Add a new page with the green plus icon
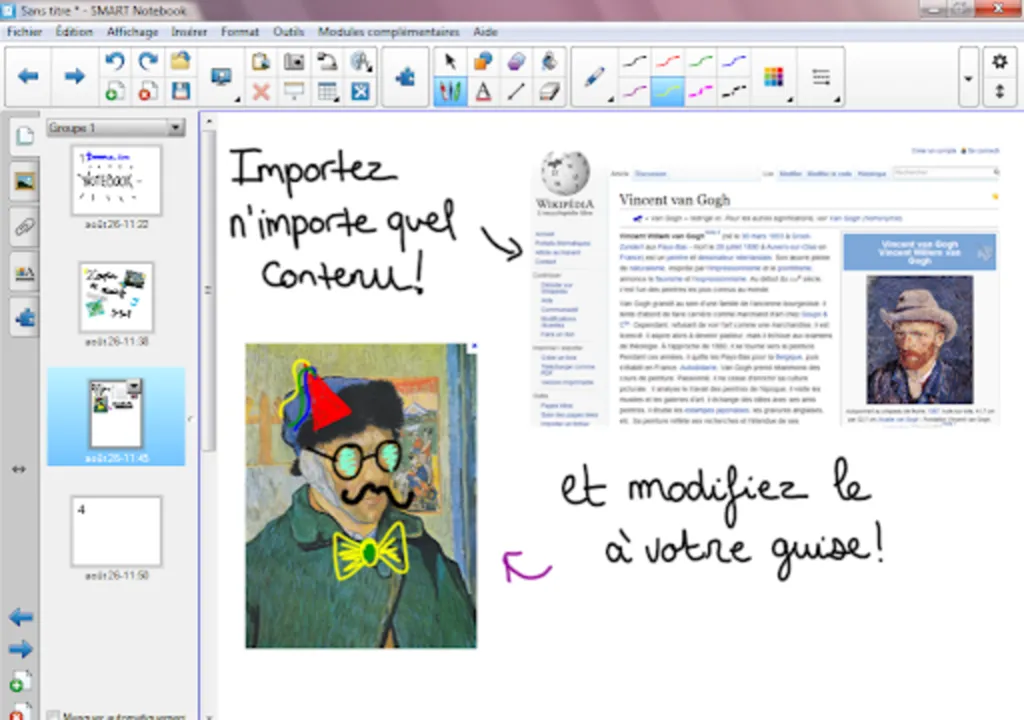The height and width of the screenshot is (720, 1024). pyautogui.click(x=113, y=92)
